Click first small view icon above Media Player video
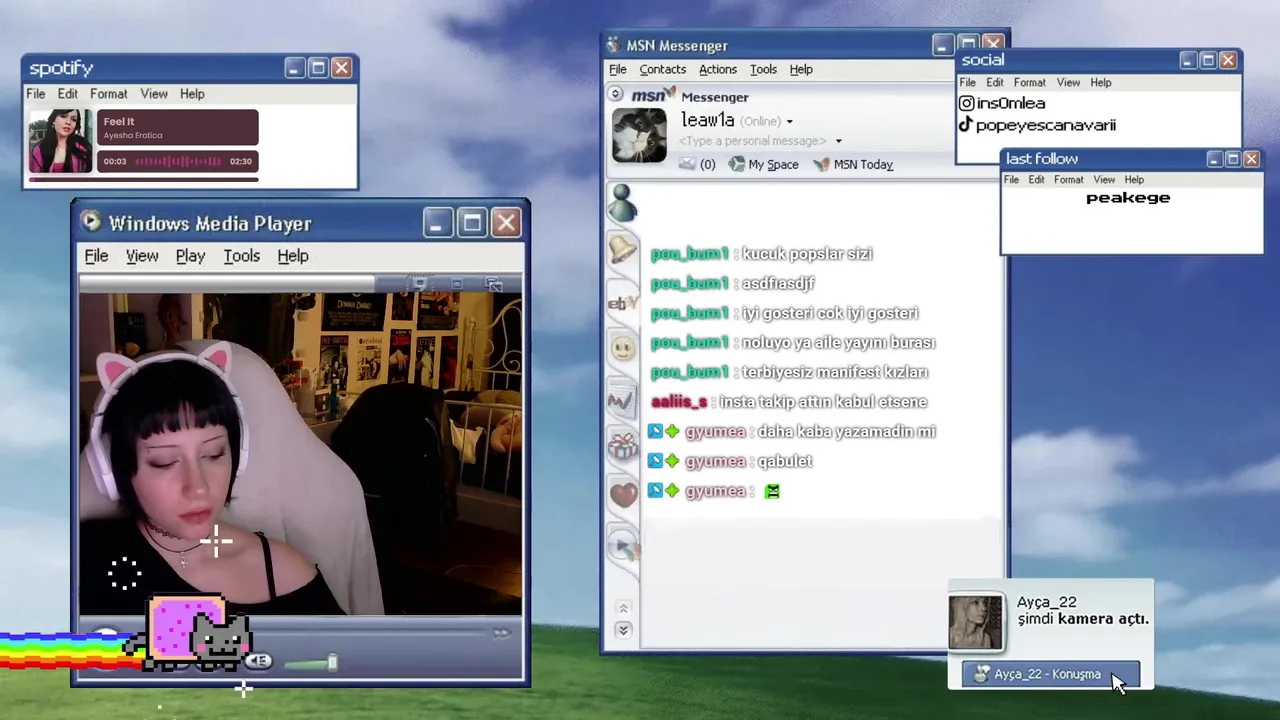This screenshot has width=1280, height=720. [x=420, y=284]
